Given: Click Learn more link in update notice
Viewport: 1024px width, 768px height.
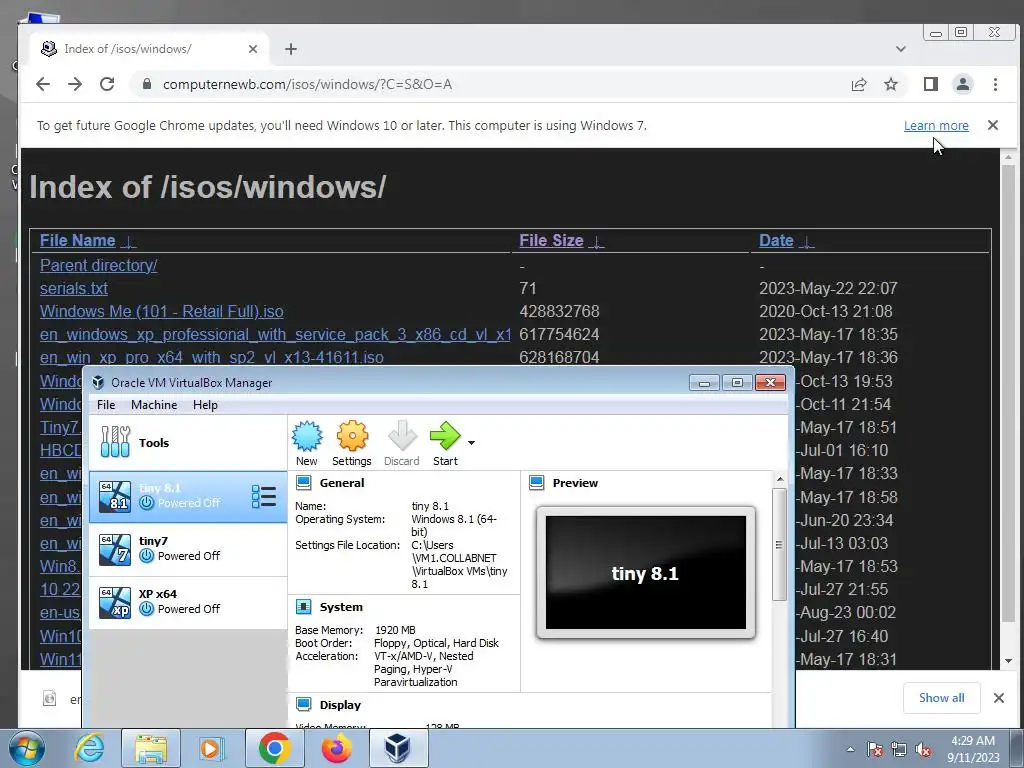Looking at the screenshot, I should tap(936, 125).
